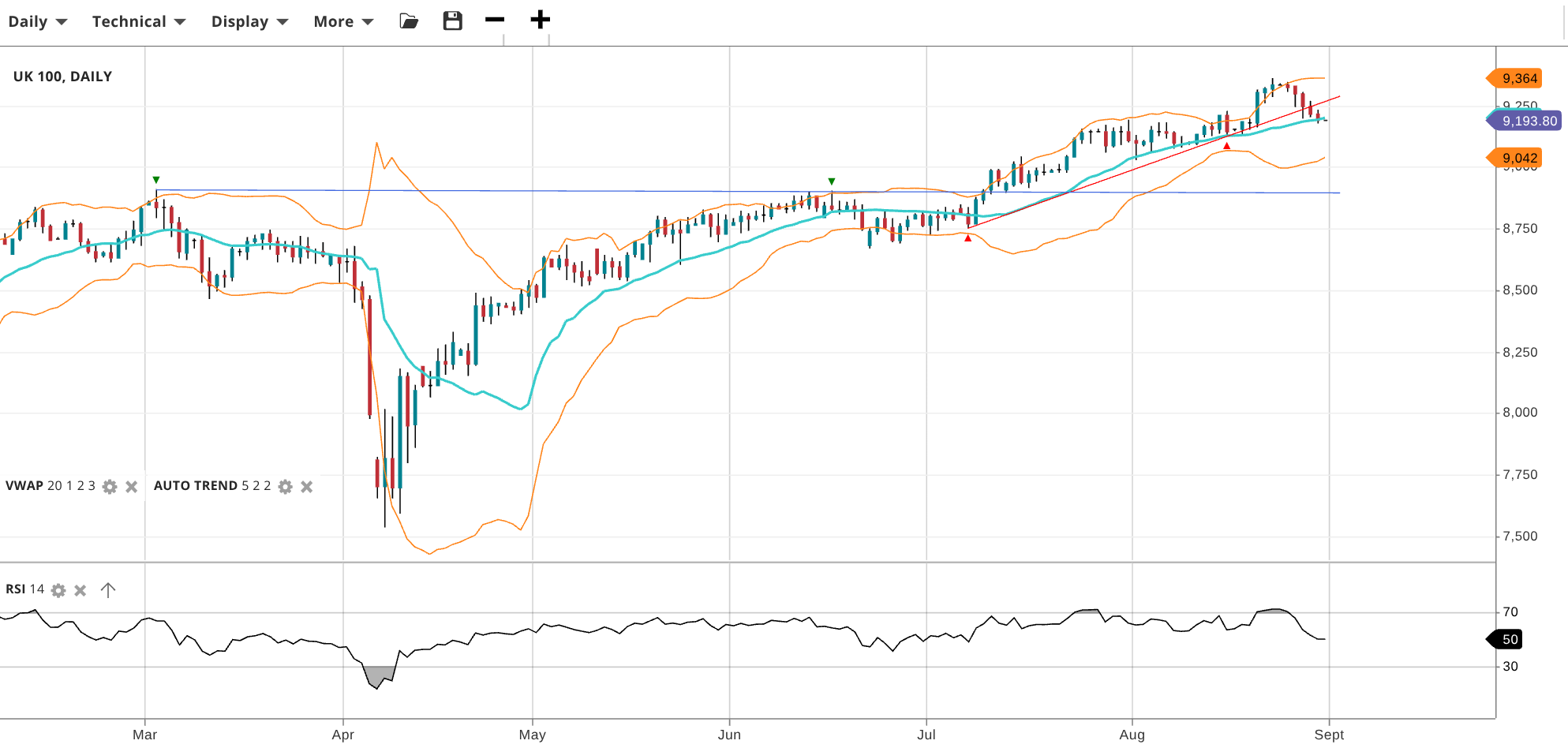The width and height of the screenshot is (1568, 748).
Task: Remove the VWAP indicator
Action: point(132,487)
